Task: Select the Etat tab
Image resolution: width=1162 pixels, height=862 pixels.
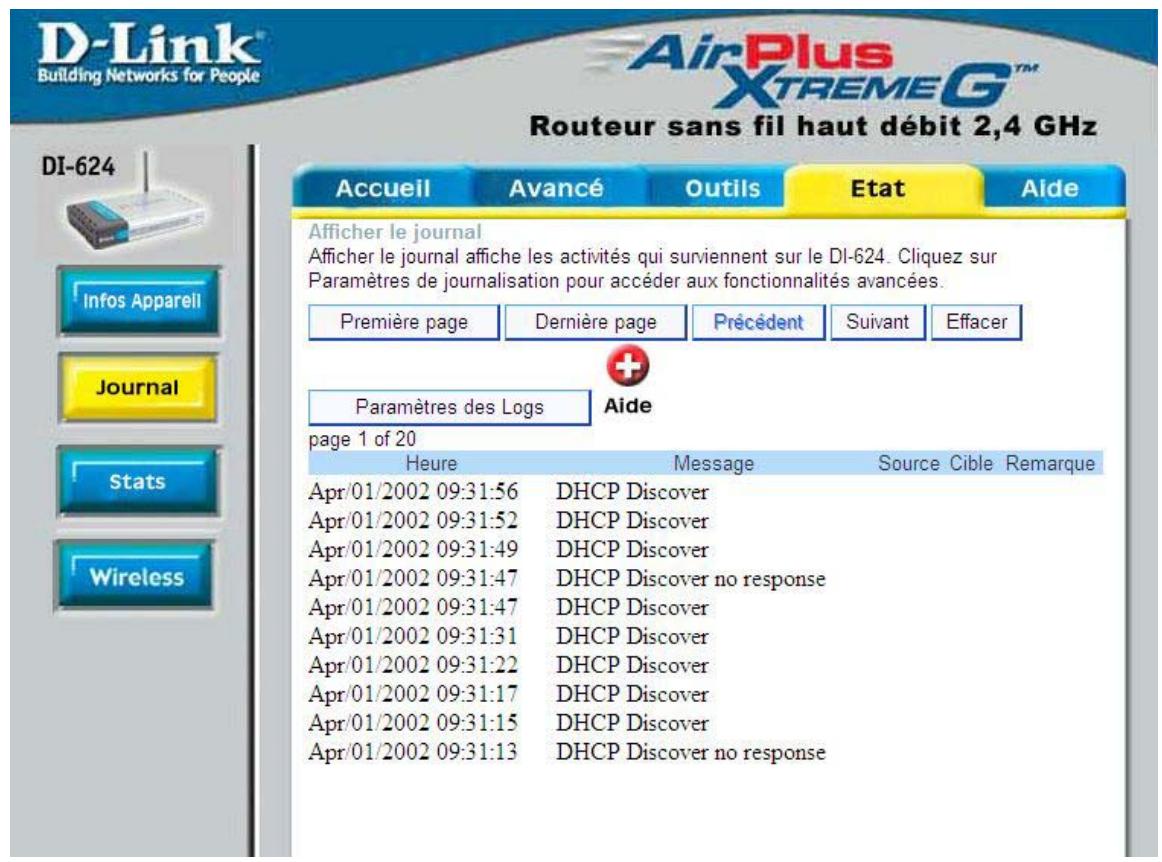Action: point(877,188)
